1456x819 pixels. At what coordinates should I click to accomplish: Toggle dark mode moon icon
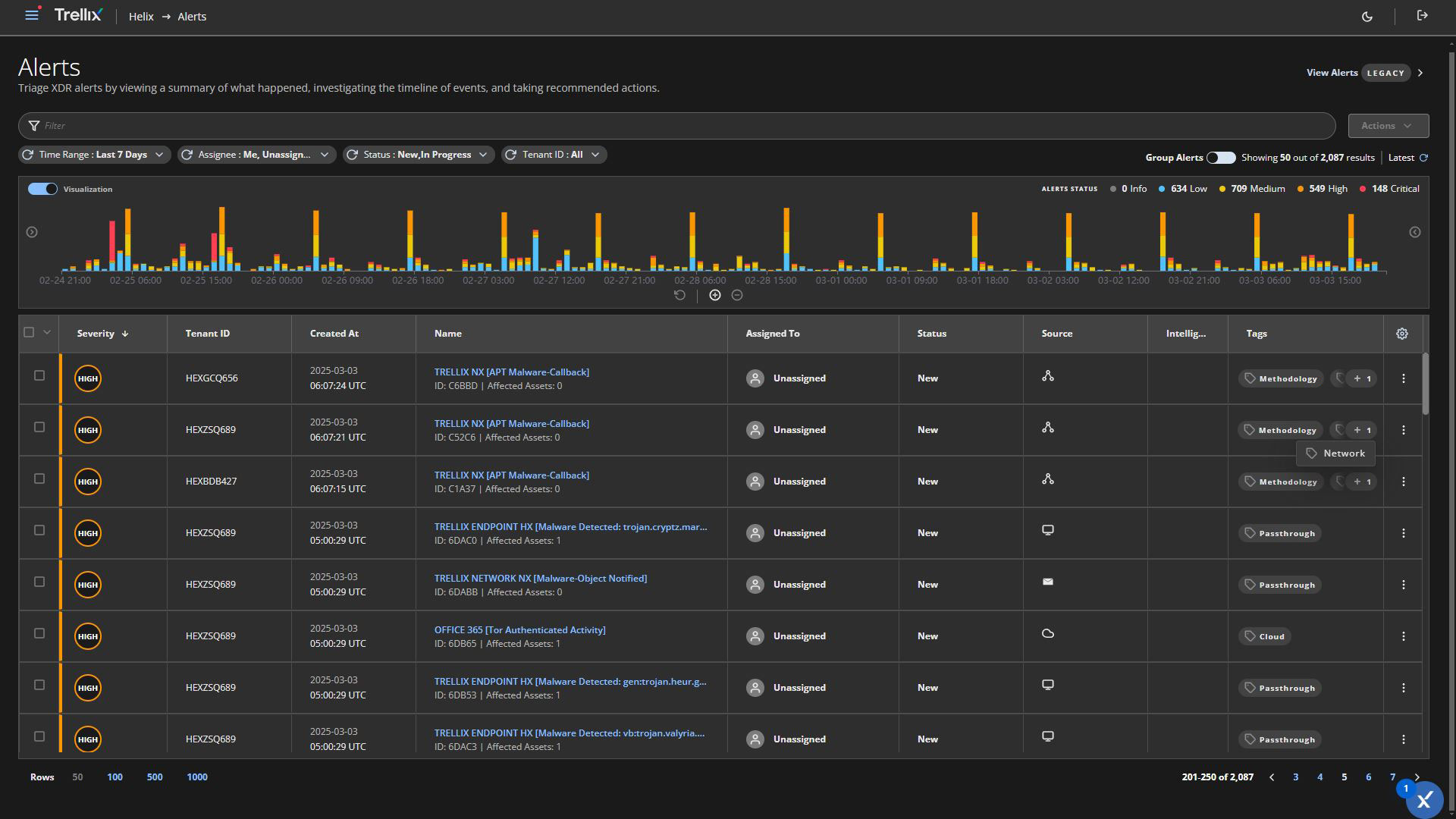click(x=1367, y=16)
